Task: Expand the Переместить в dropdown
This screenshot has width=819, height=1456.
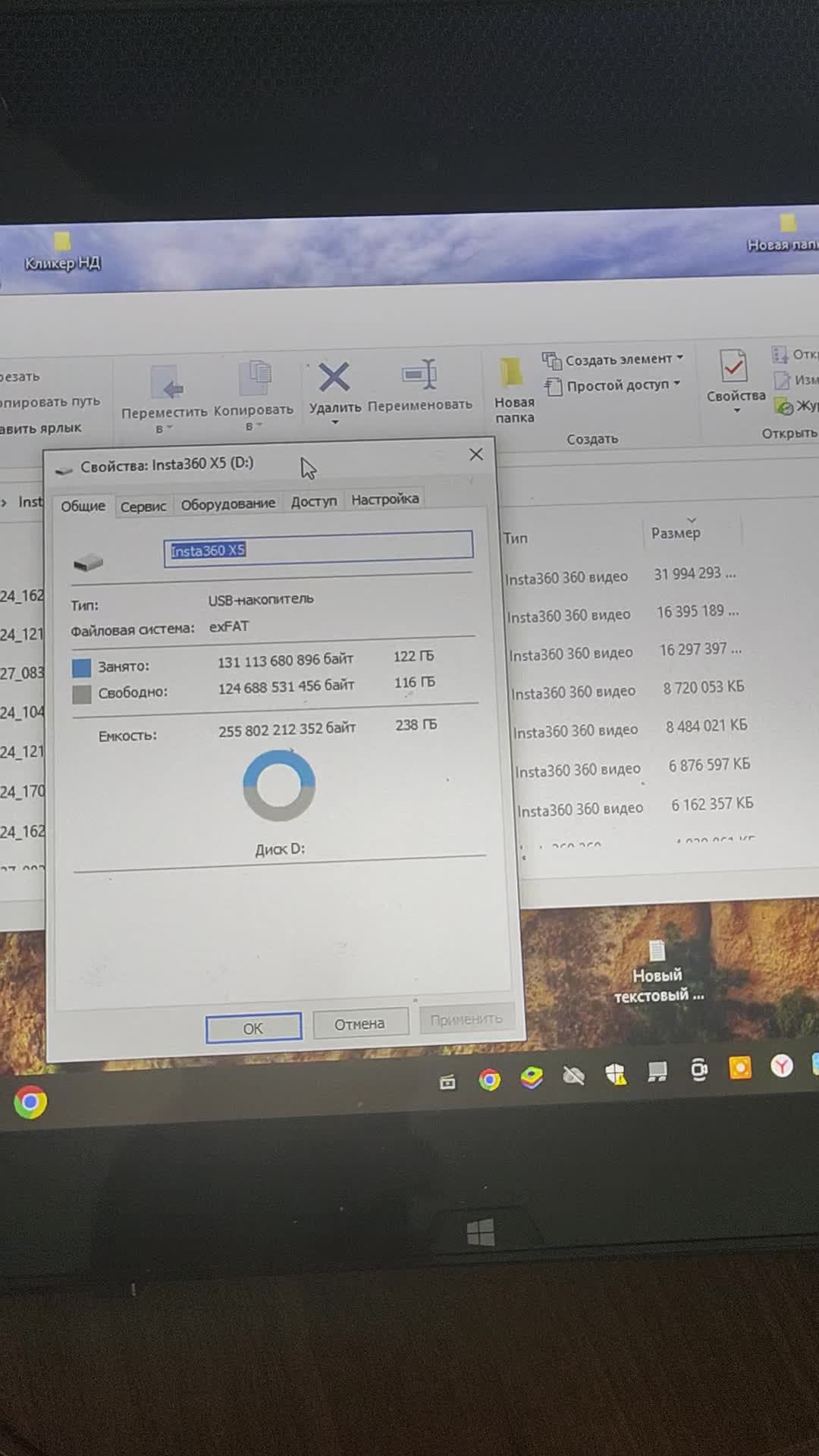Action: [170, 428]
